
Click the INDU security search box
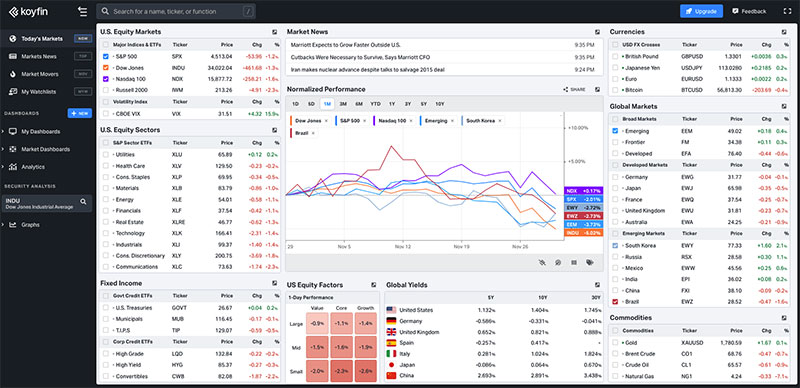(47, 204)
